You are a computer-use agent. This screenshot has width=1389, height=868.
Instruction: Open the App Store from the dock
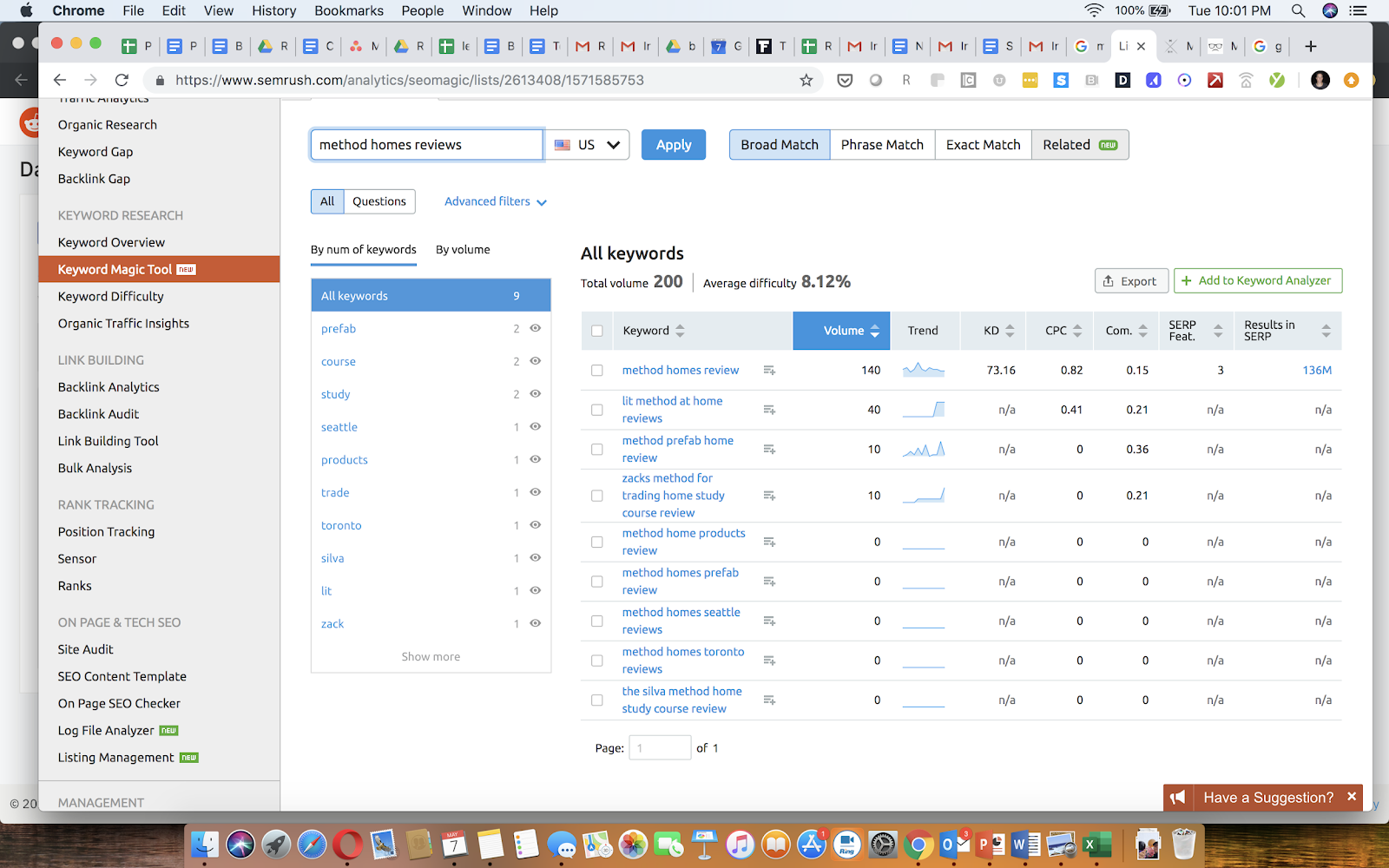coord(812,844)
